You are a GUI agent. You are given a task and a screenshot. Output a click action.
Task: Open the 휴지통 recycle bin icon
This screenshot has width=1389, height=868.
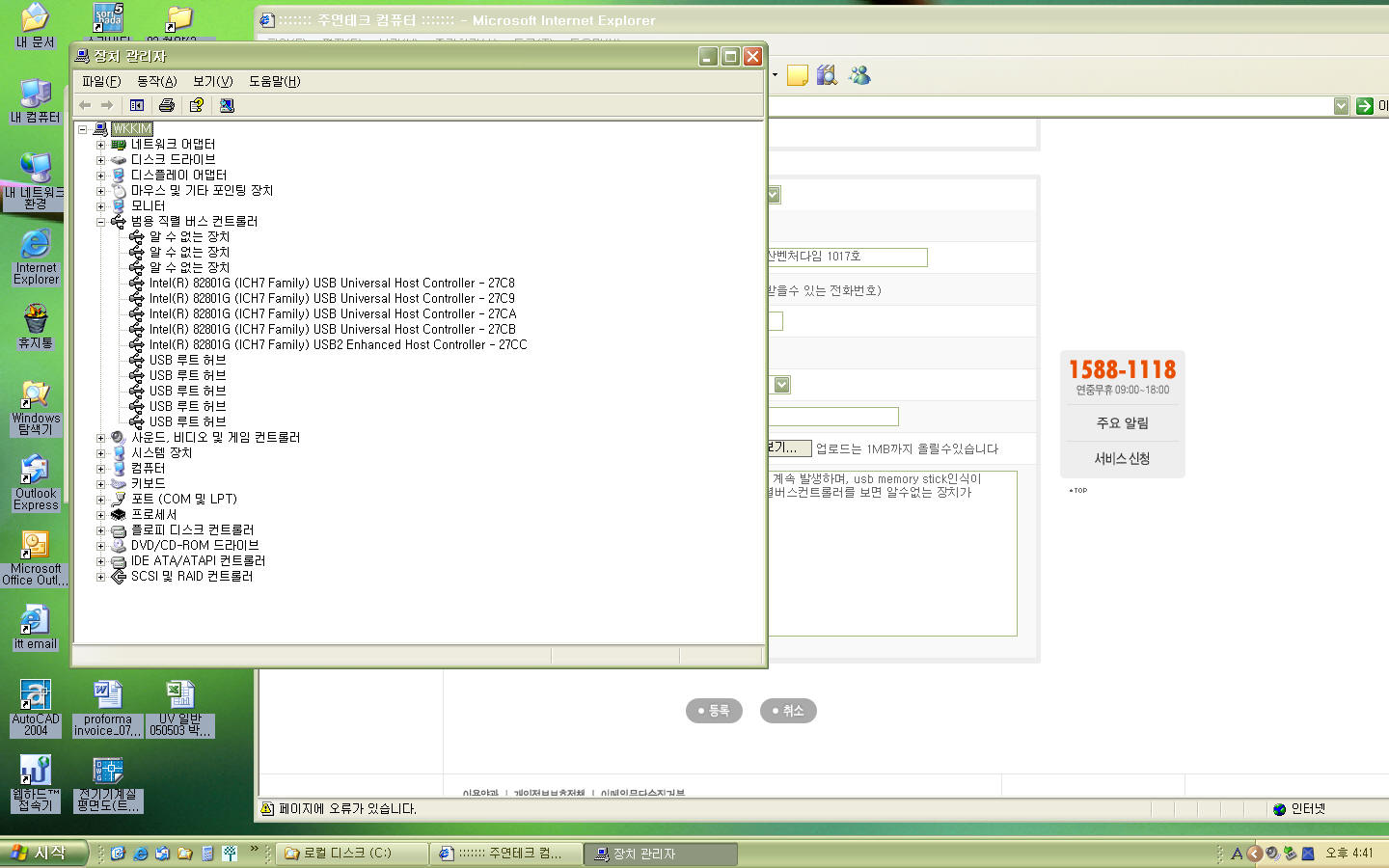pos(36,326)
